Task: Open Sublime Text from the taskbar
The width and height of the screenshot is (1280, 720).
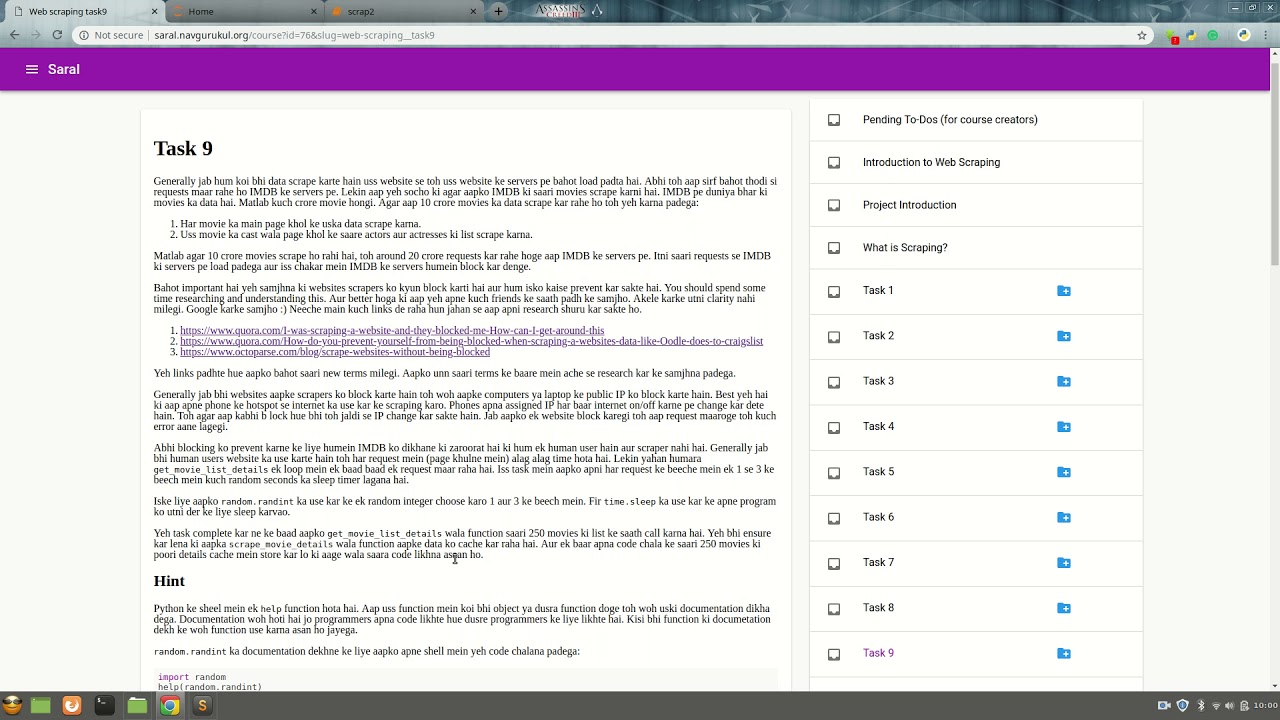Action: pyautogui.click(x=202, y=706)
